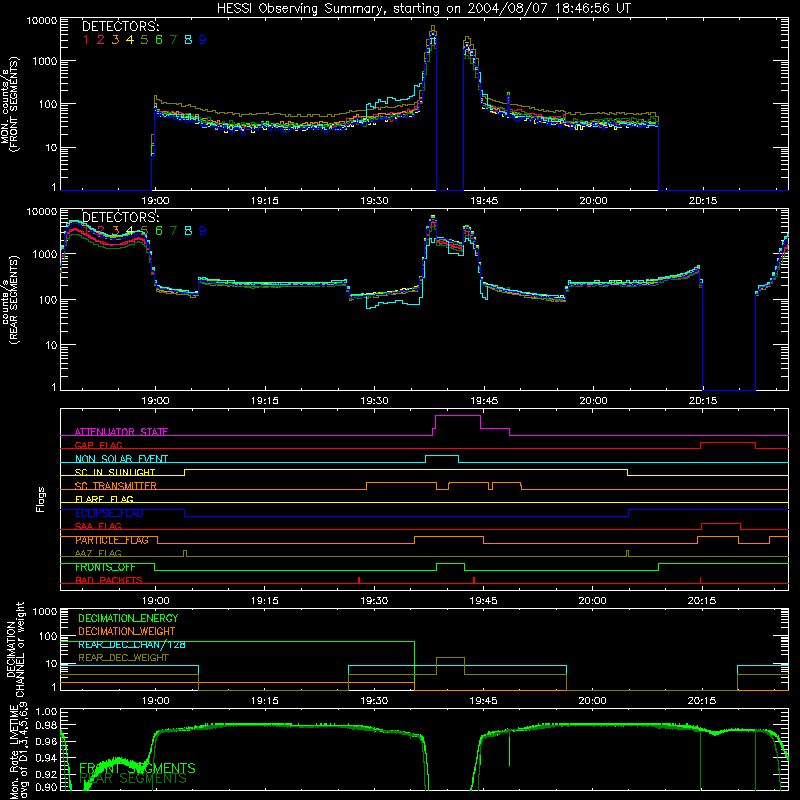Click the 0.98 y-axis value on livetime plot
This screenshot has height=800, width=800.
(46, 725)
